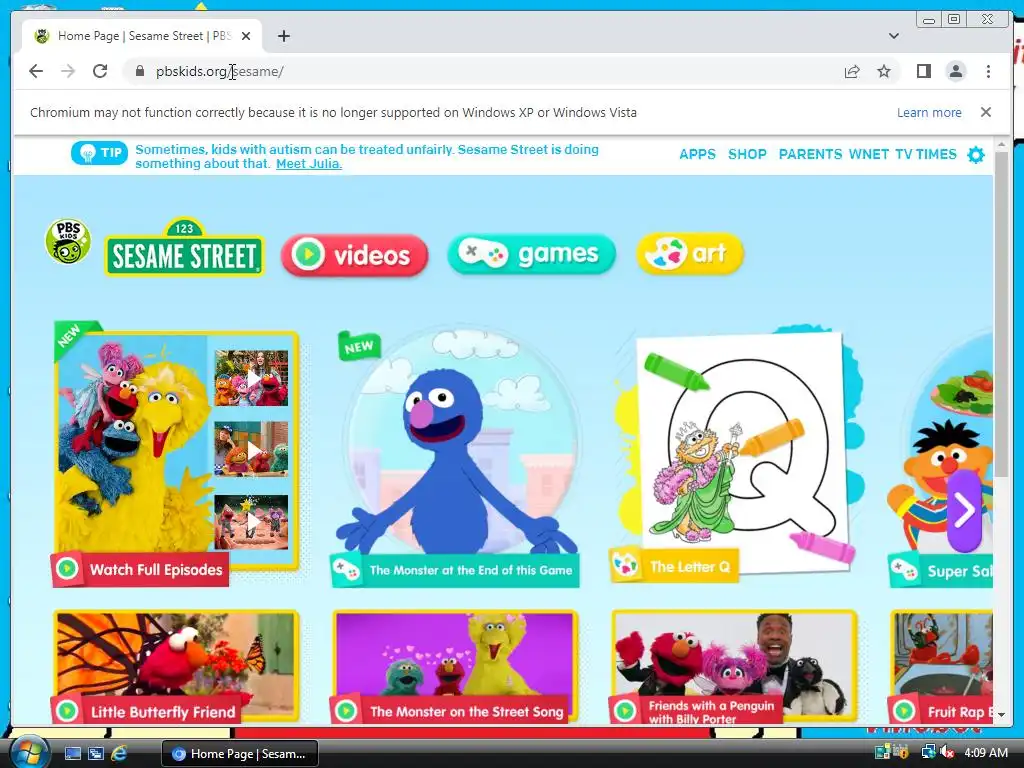1024x768 pixels.
Task: Bookmark this page with the star icon
Action: pos(884,71)
